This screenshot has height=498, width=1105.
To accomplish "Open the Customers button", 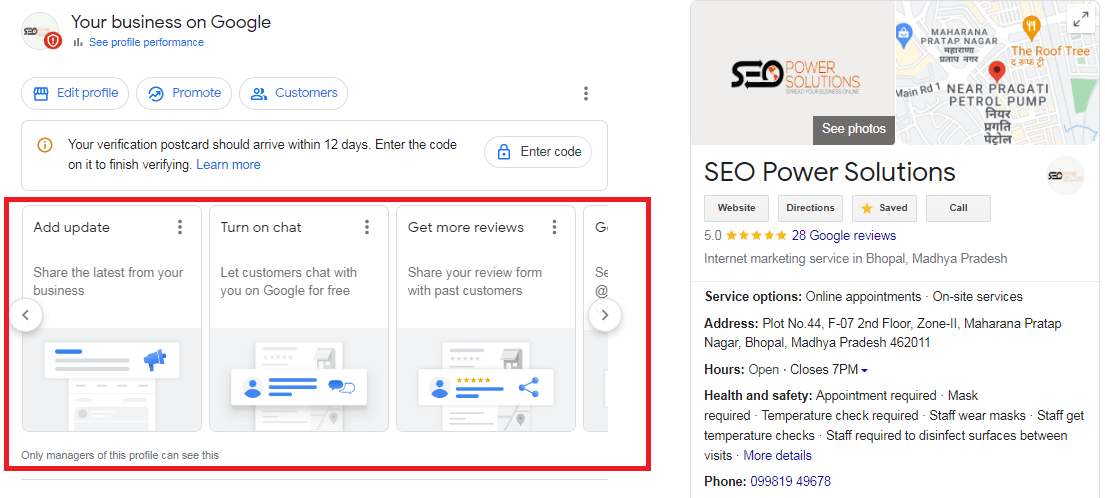I will [x=293, y=93].
